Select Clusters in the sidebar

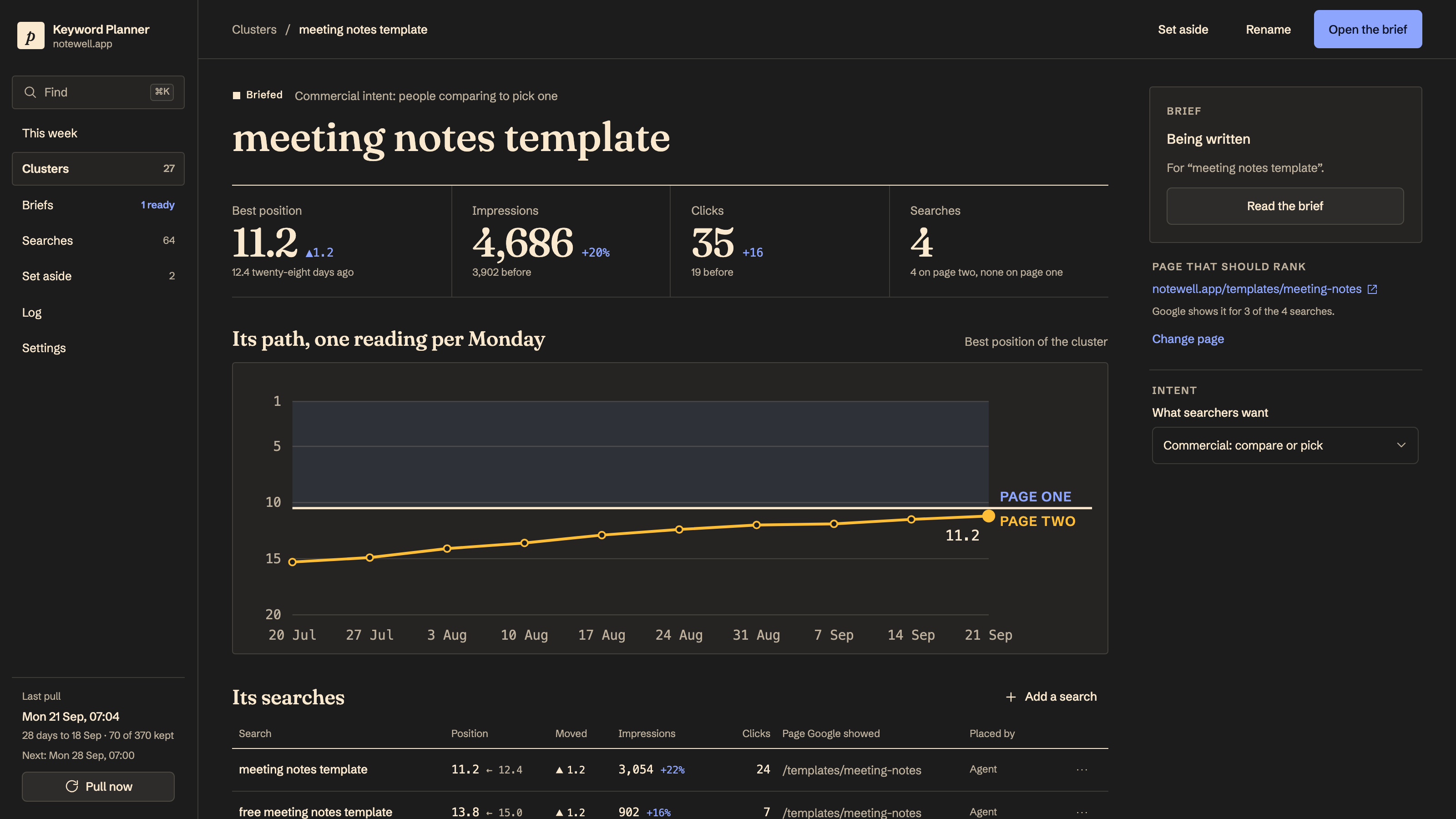coord(98,168)
